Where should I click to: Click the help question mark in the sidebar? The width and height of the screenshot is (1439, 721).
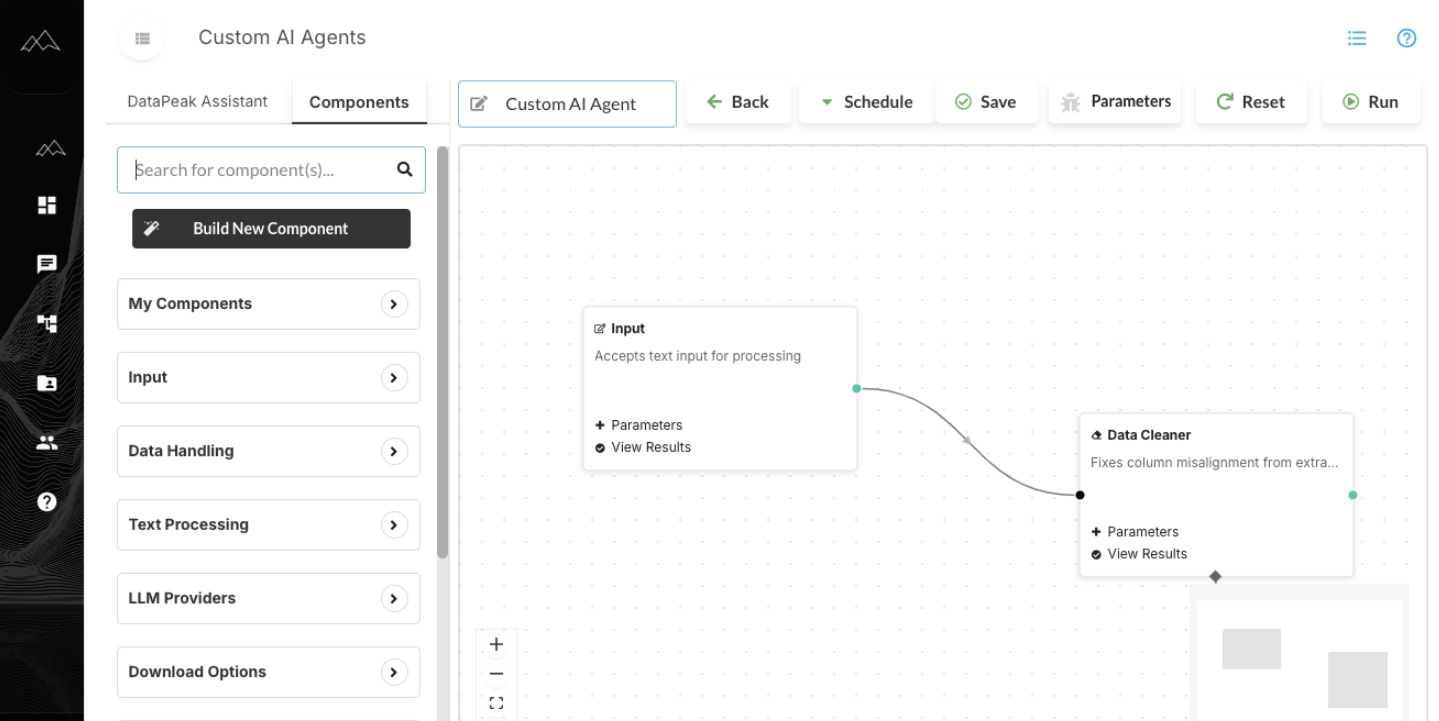tap(46, 501)
